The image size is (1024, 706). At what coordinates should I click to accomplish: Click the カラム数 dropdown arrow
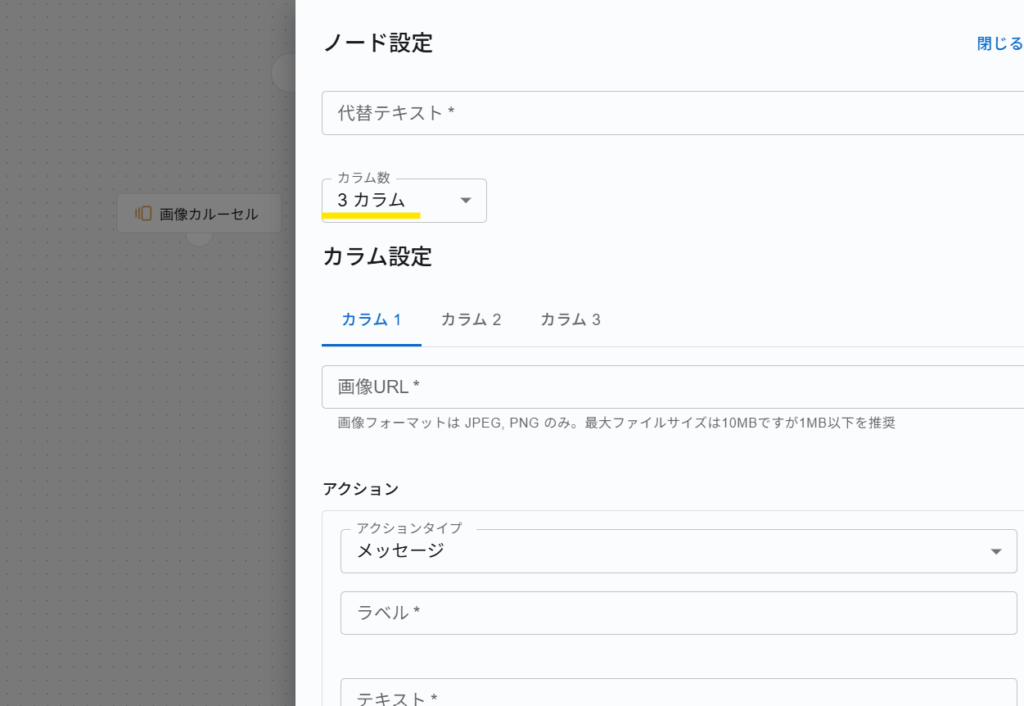465,201
